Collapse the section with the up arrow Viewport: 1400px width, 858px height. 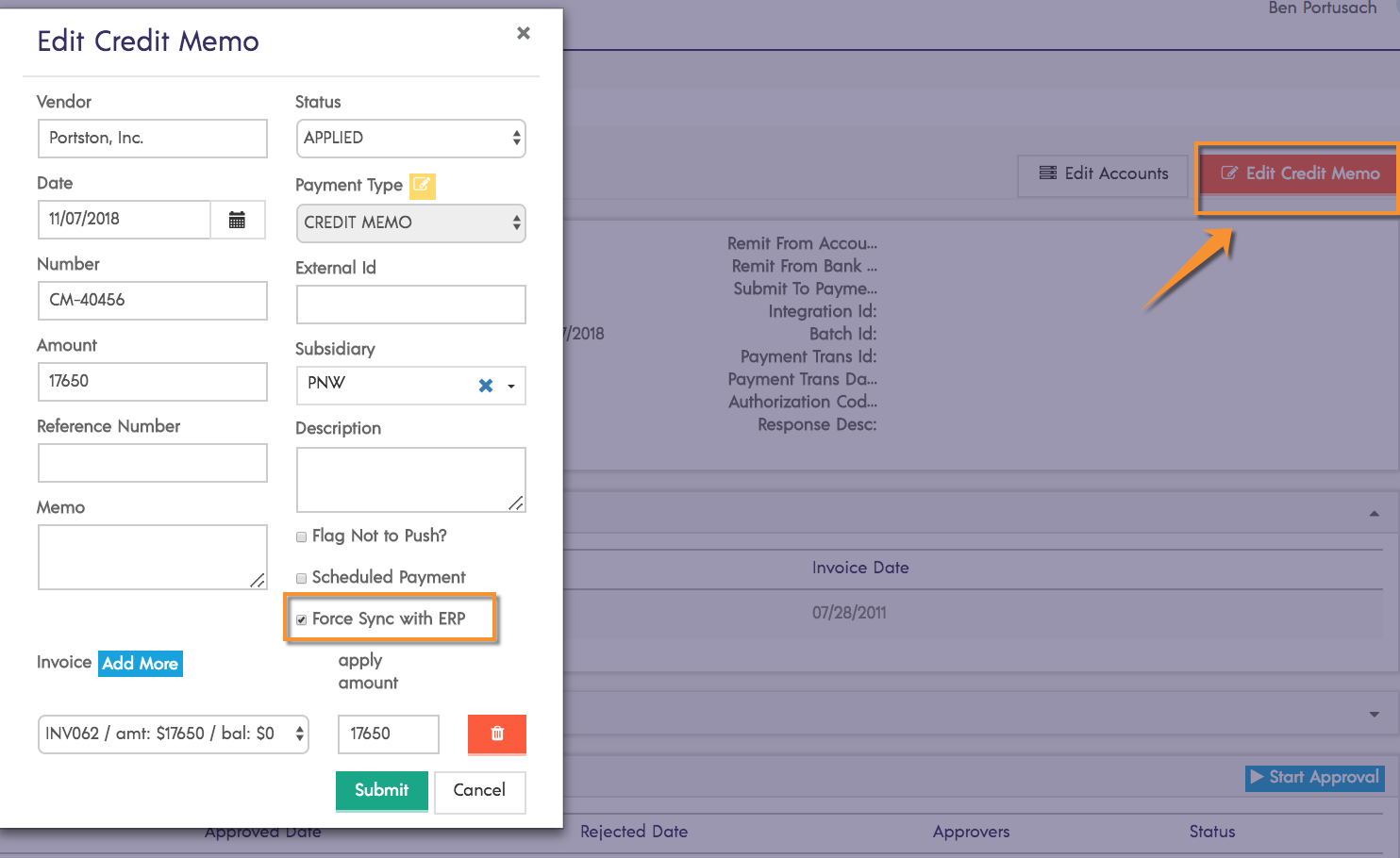click(x=1374, y=514)
